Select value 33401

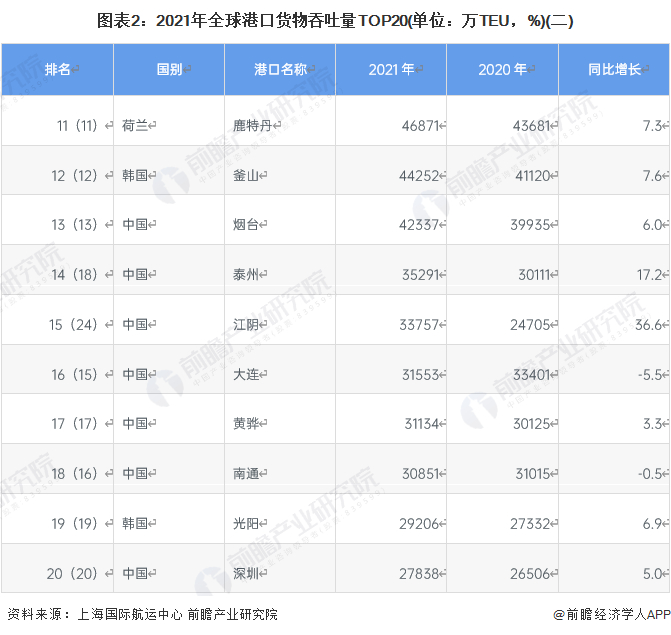click(x=532, y=375)
